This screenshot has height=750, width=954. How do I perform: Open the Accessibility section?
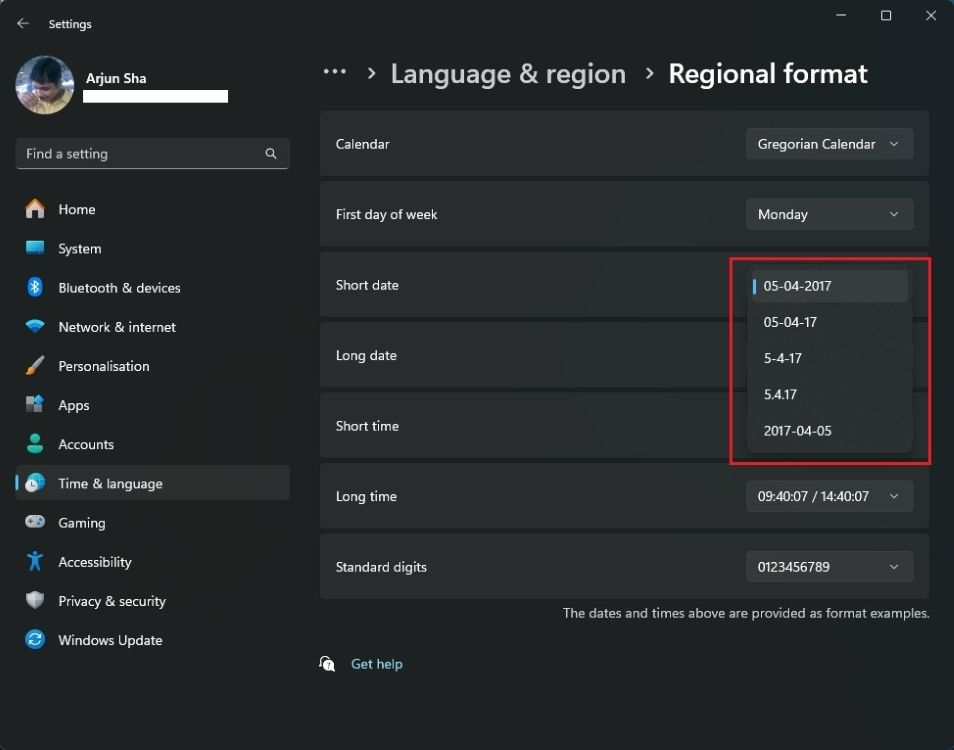click(x=93, y=561)
